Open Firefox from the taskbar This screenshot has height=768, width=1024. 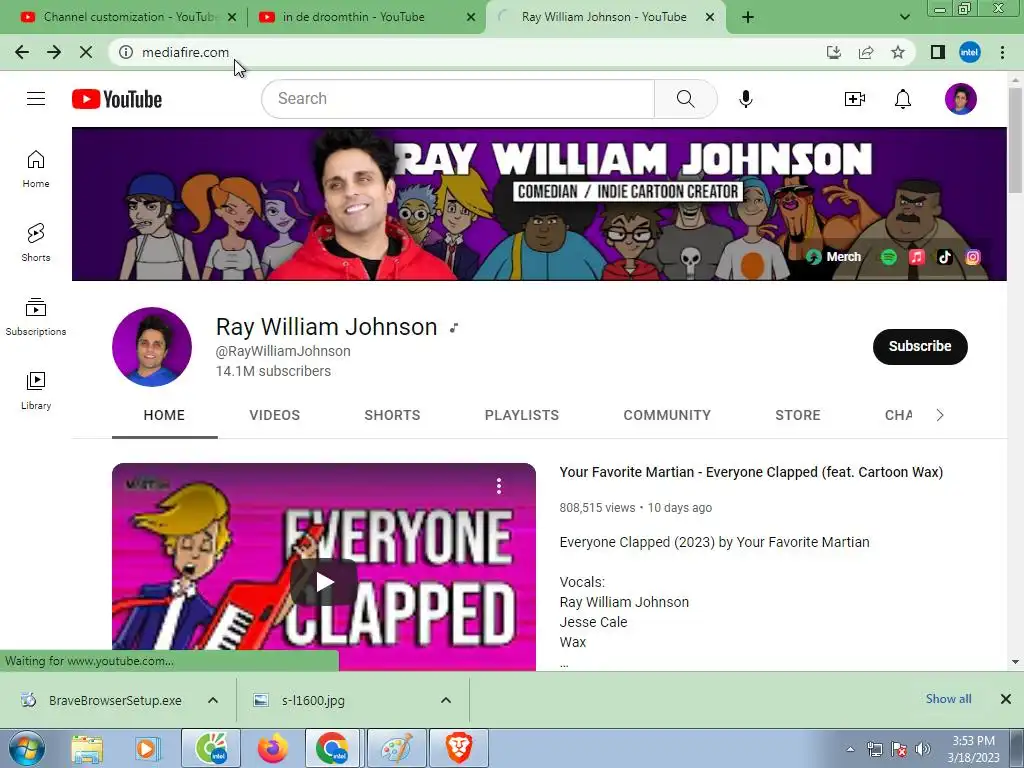[x=272, y=748]
